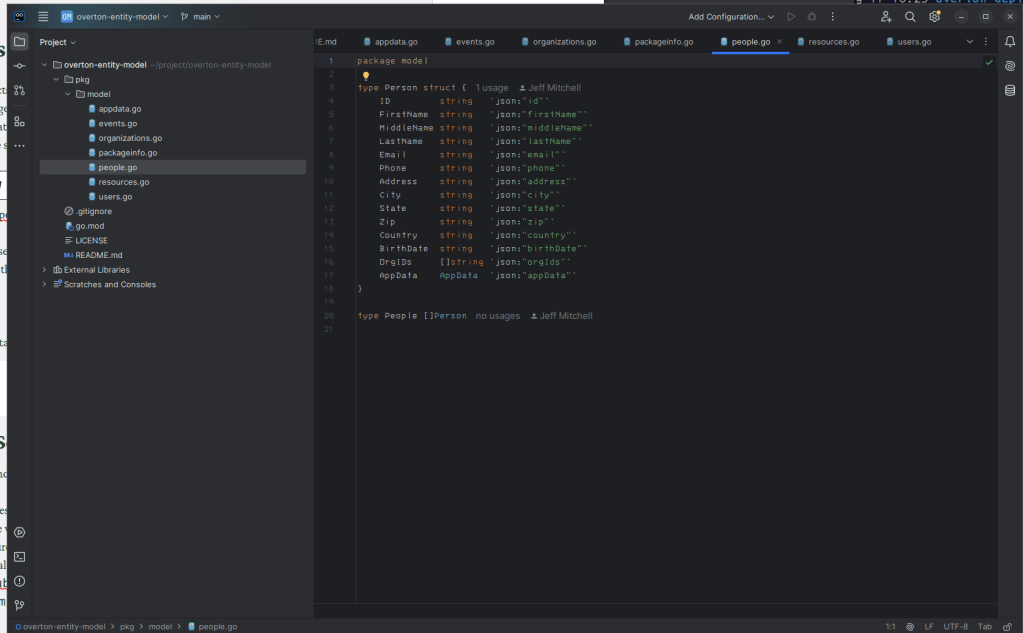Open the Database tool window

click(1009, 90)
